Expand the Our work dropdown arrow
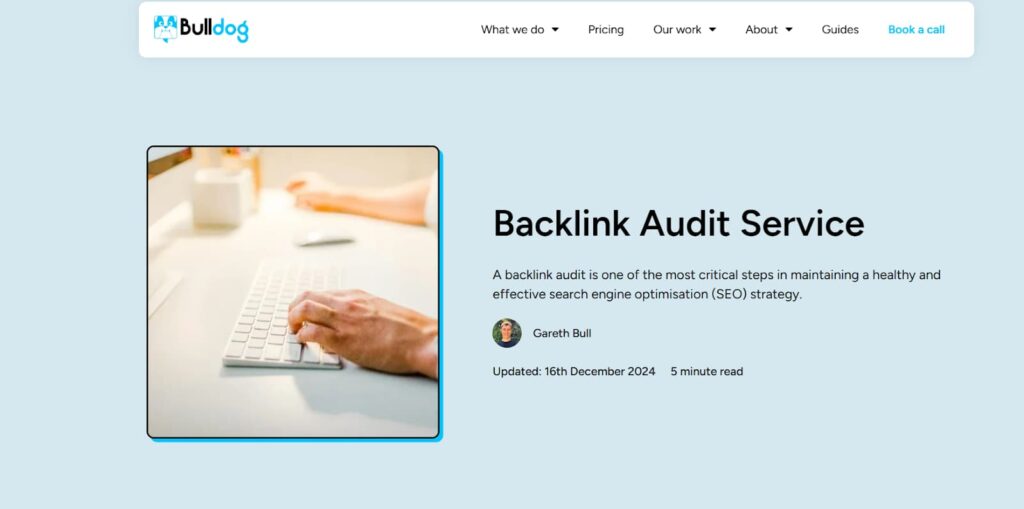1024x509 pixels. tap(712, 29)
